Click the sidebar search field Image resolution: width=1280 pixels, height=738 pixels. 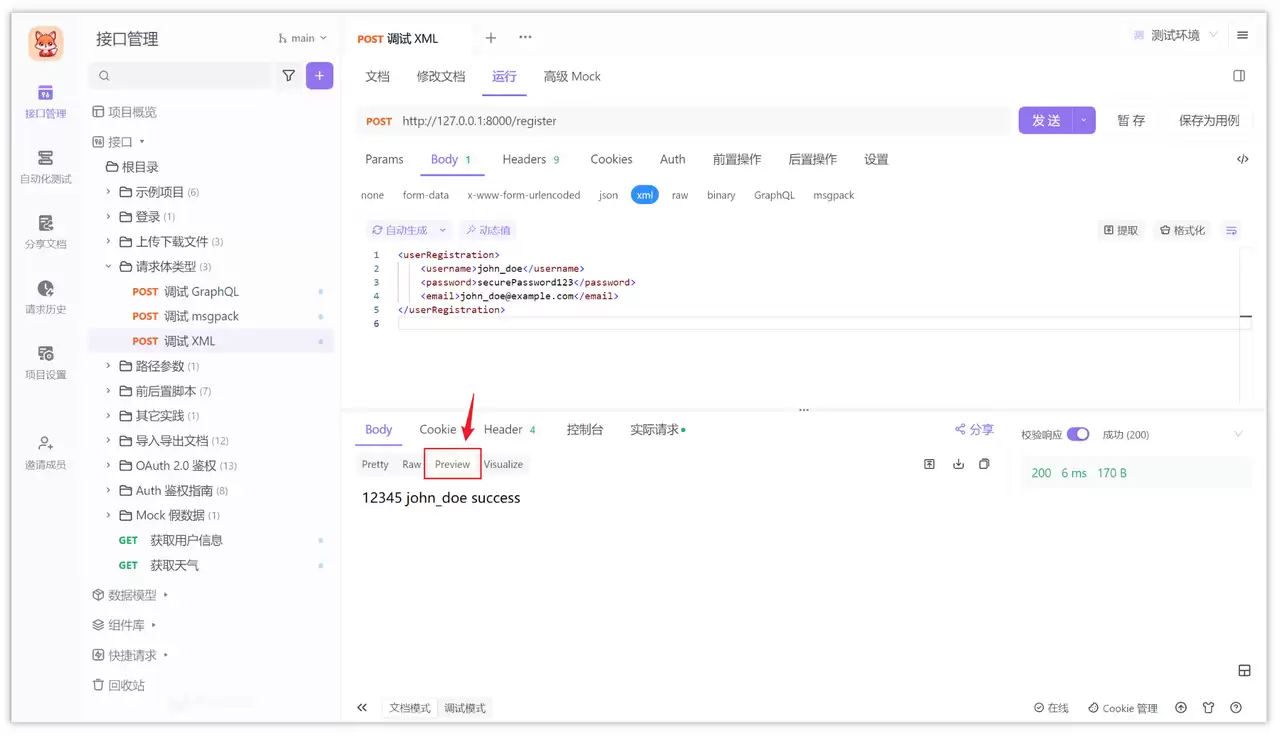tap(180, 75)
